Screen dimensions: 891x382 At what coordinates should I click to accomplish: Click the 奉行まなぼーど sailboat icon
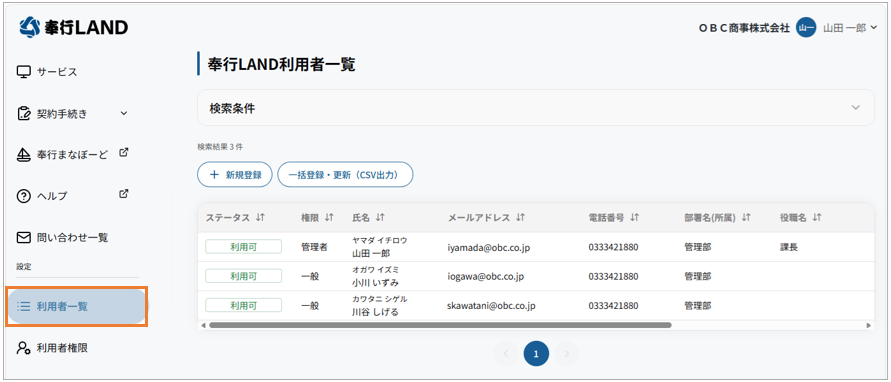23,155
